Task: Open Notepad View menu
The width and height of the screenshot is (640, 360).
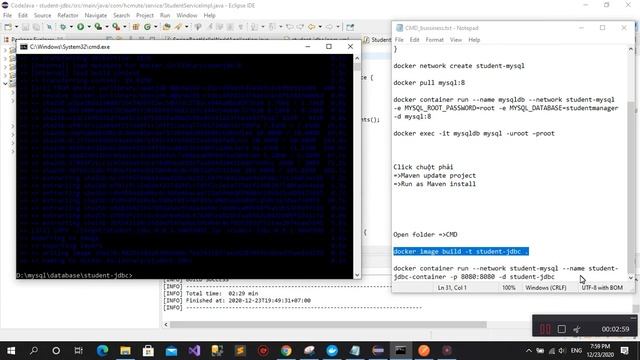Action: pos(456,40)
